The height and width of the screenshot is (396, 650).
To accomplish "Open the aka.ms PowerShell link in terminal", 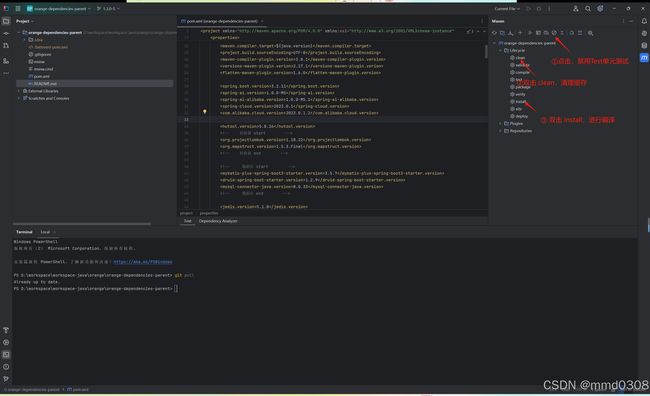I will [x=143, y=262].
